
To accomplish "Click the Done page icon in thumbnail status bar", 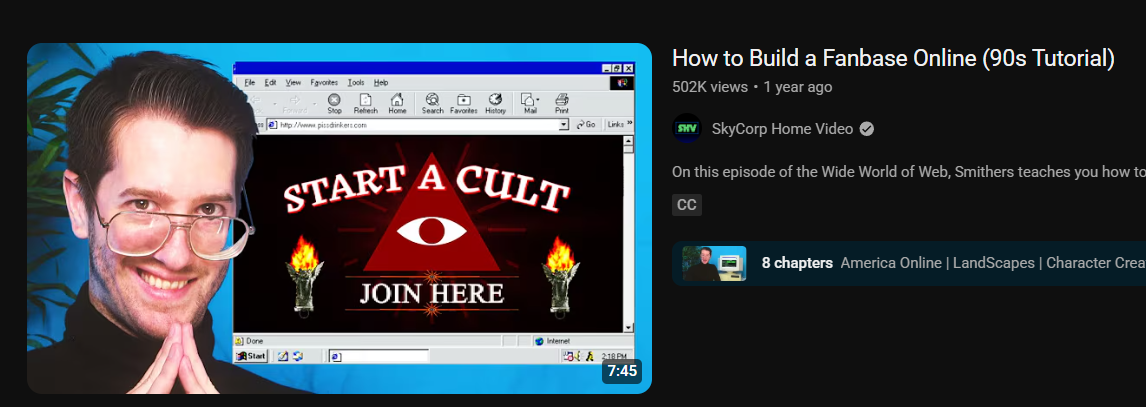I will pos(239,341).
